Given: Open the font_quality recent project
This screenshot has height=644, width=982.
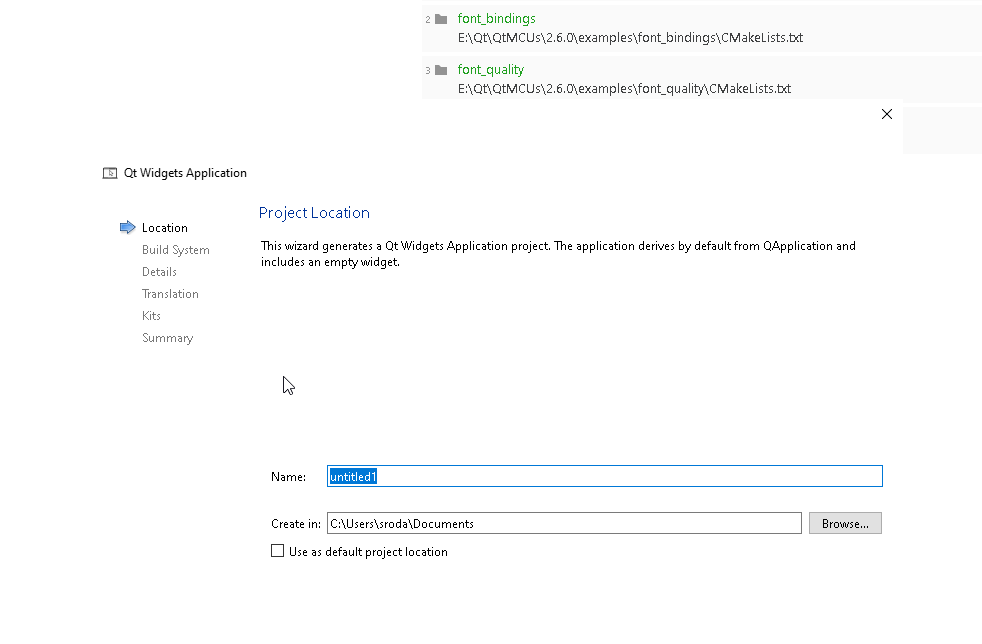Looking at the screenshot, I should 491,70.
